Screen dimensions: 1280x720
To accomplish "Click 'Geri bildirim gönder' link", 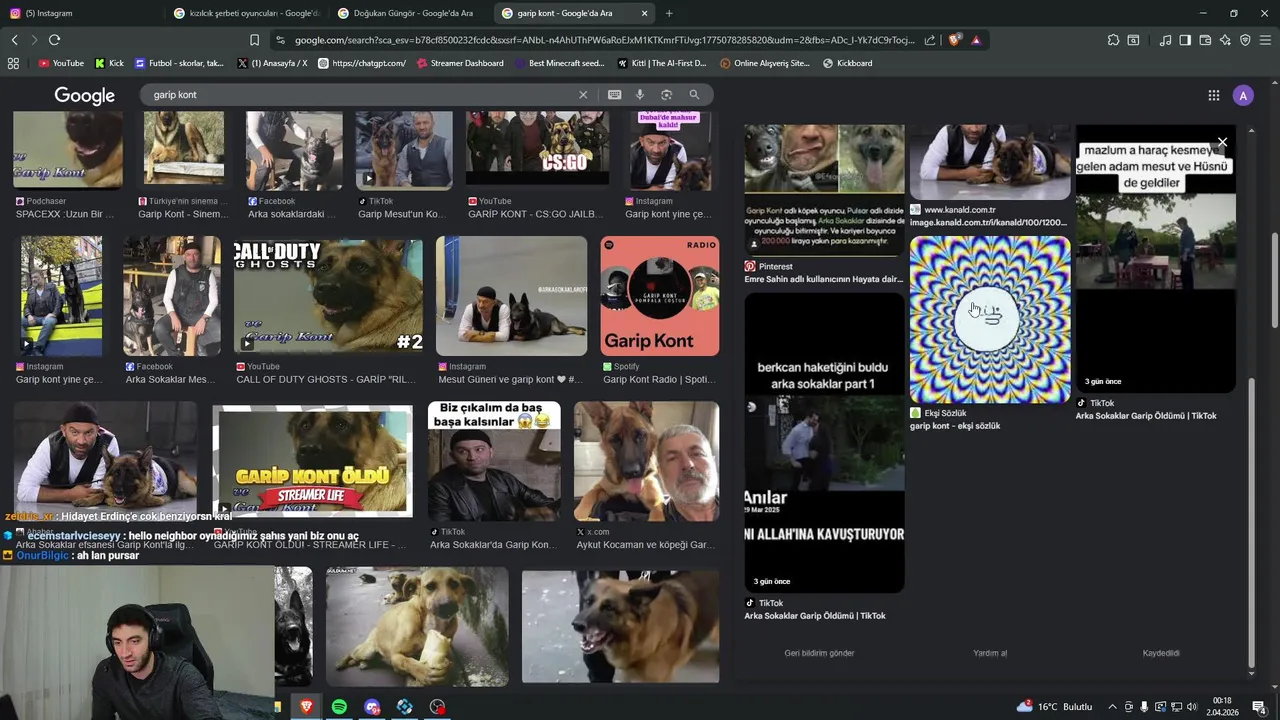I will pyautogui.click(x=819, y=653).
